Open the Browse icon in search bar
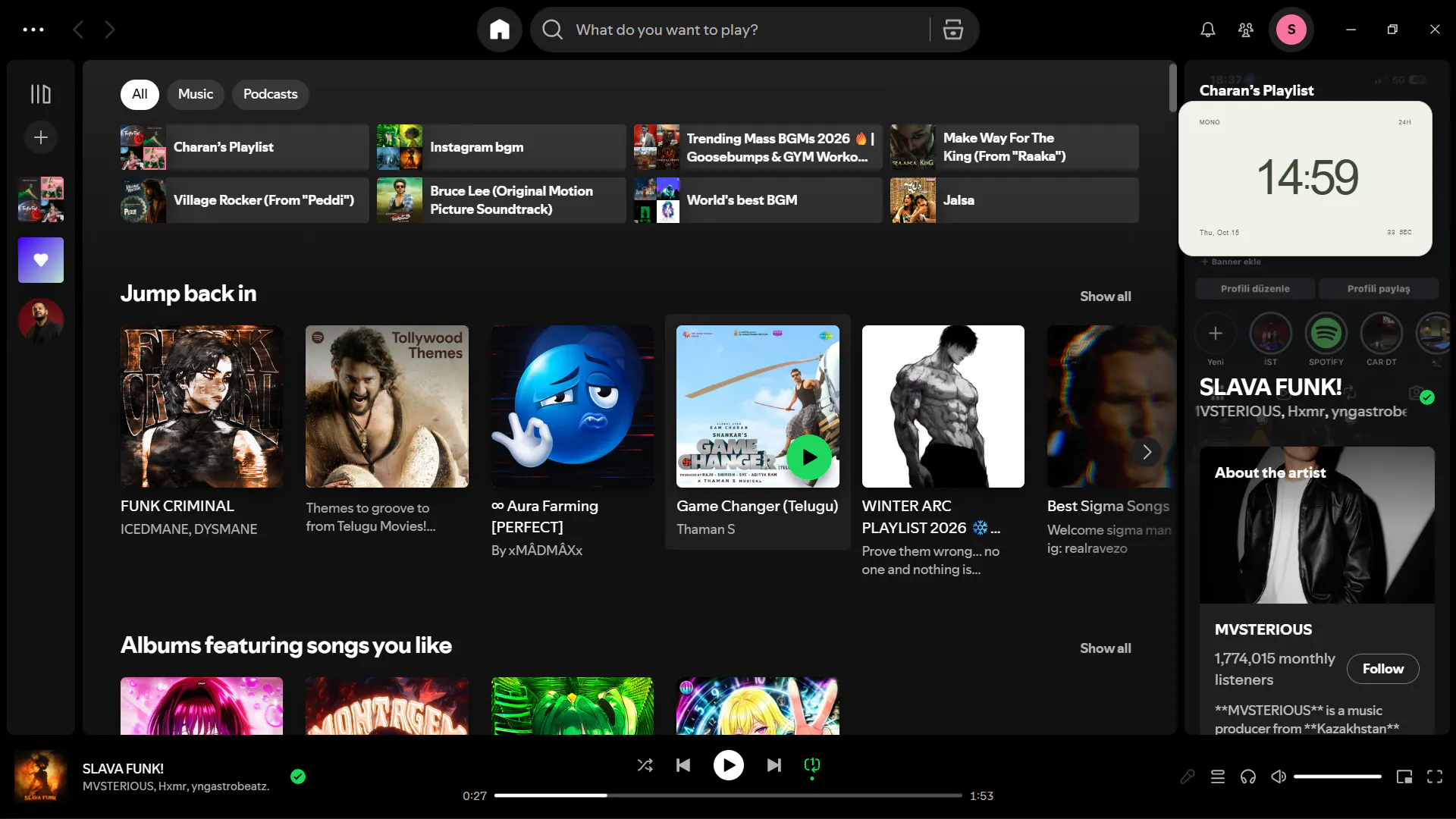The image size is (1456, 819). pyautogui.click(x=952, y=30)
